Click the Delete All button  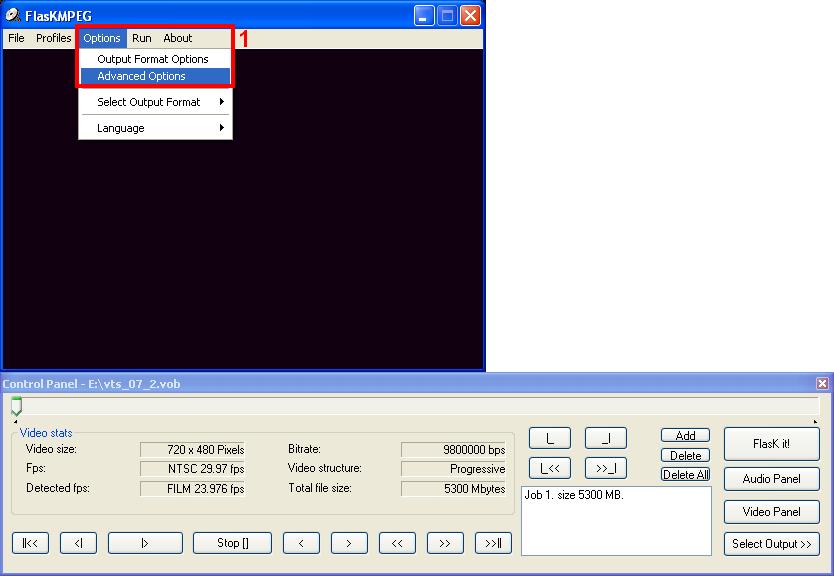[685, 474]
